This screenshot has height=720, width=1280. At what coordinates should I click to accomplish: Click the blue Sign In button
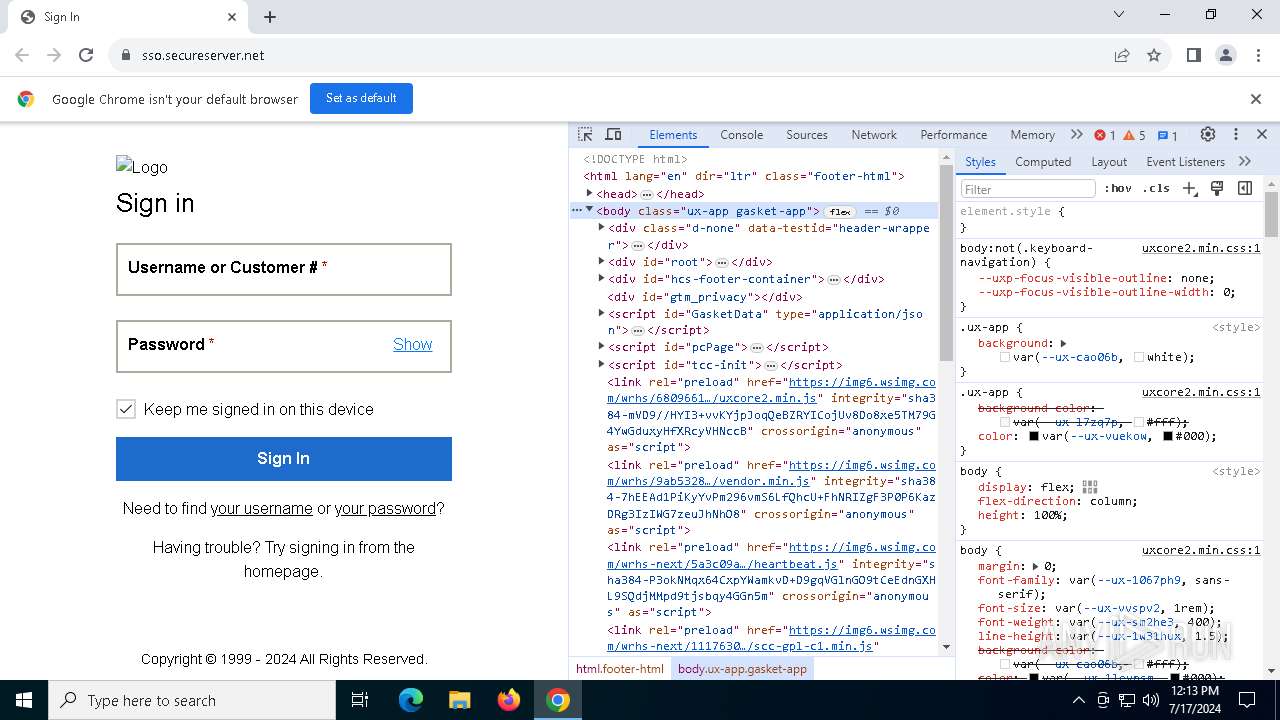[x=284, y=458]
